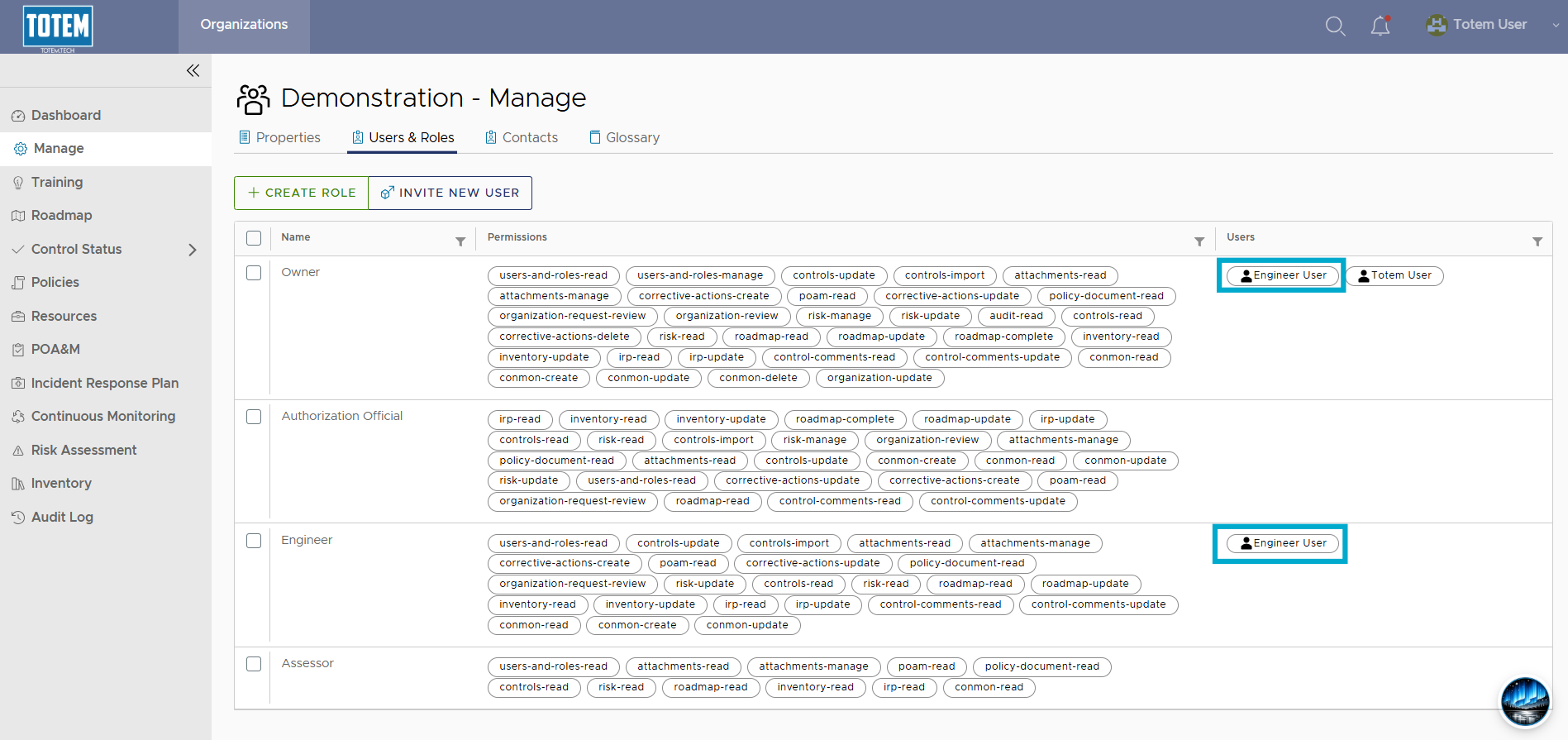Open the notifications bell
Screen dimensions: 1568x740
tap(1380, 26)
